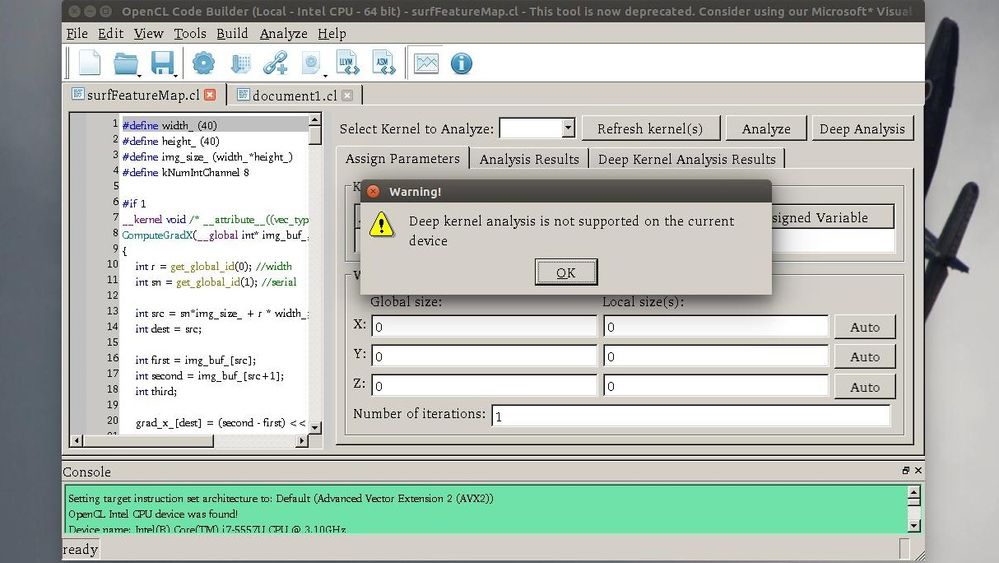This screenshot has height=563, width=999.
Task: Click the code editor scroll up arrow
Action: click(x=315, y=120)
